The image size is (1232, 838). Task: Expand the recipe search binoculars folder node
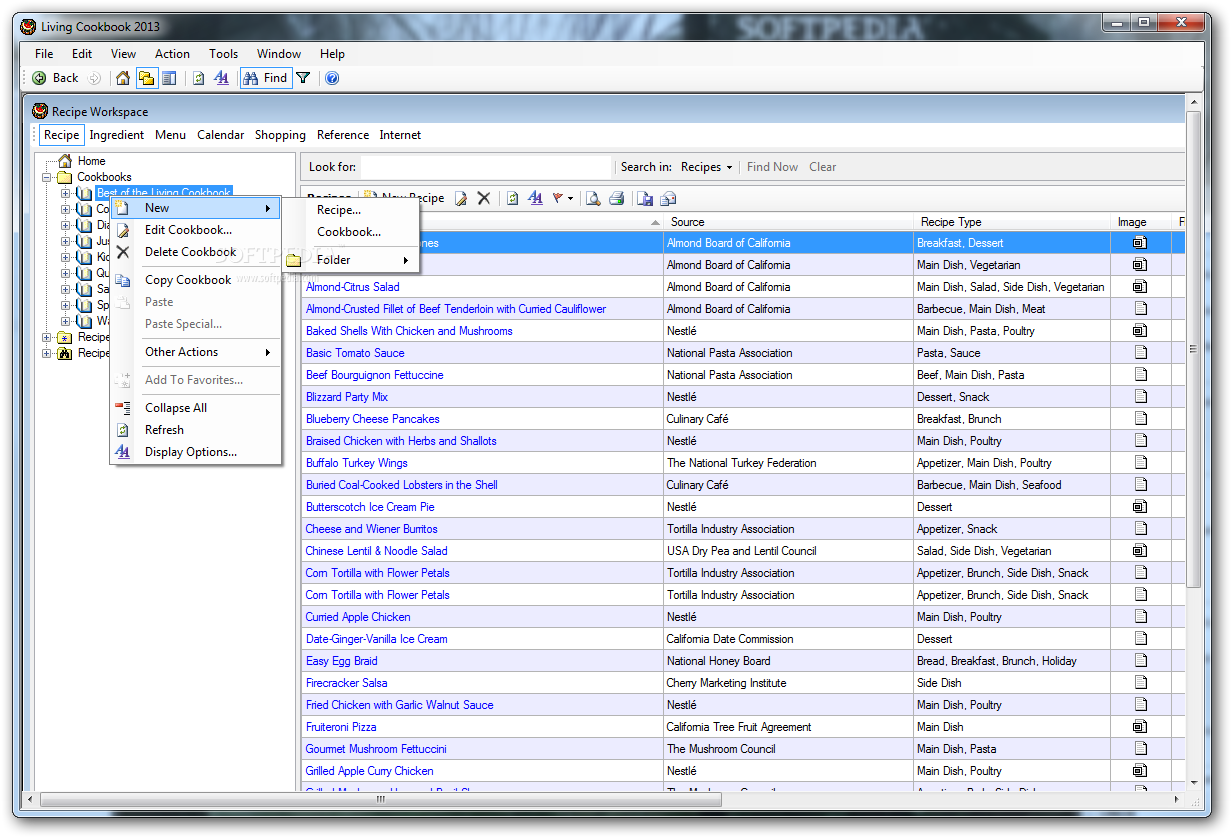[47, 353]
